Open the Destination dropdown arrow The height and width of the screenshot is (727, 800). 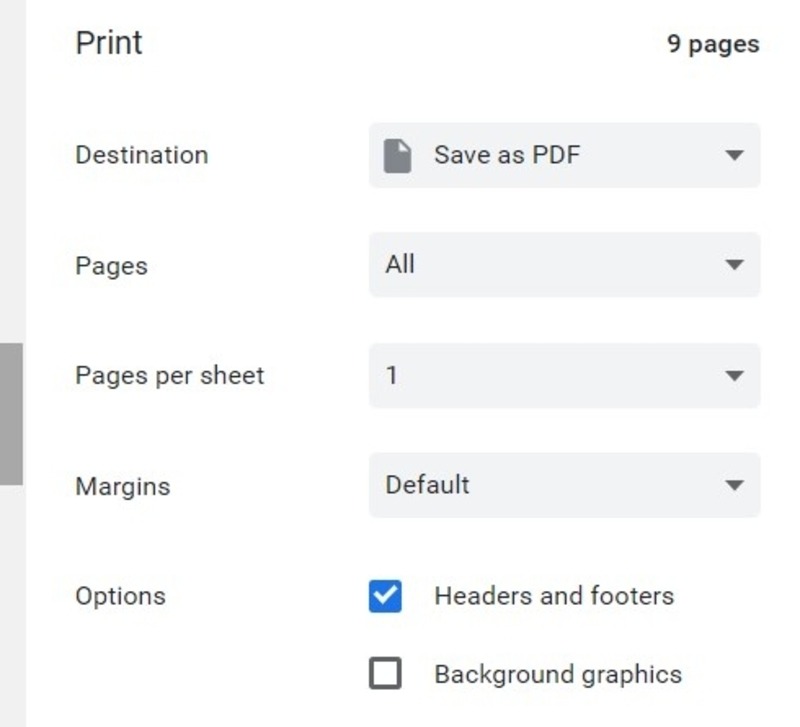coord(735,156)
